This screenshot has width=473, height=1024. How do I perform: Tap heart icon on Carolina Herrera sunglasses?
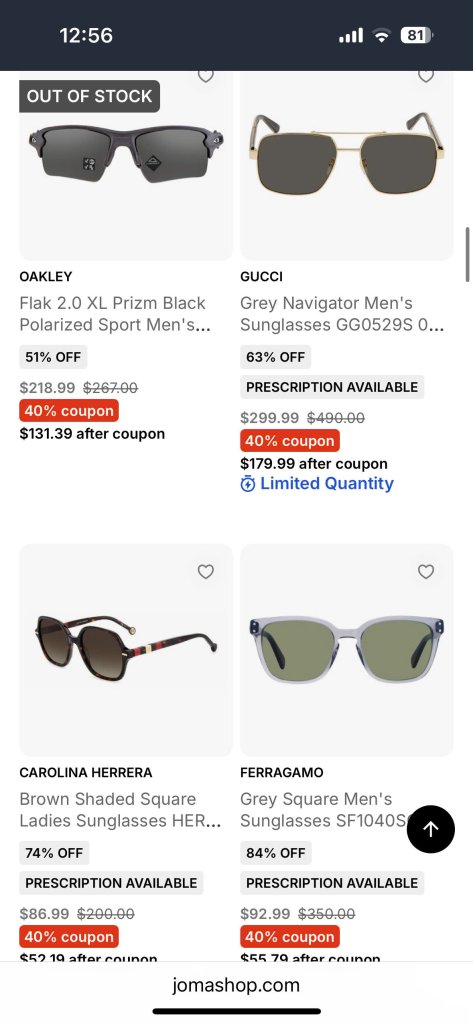click(x=206, y=571)
